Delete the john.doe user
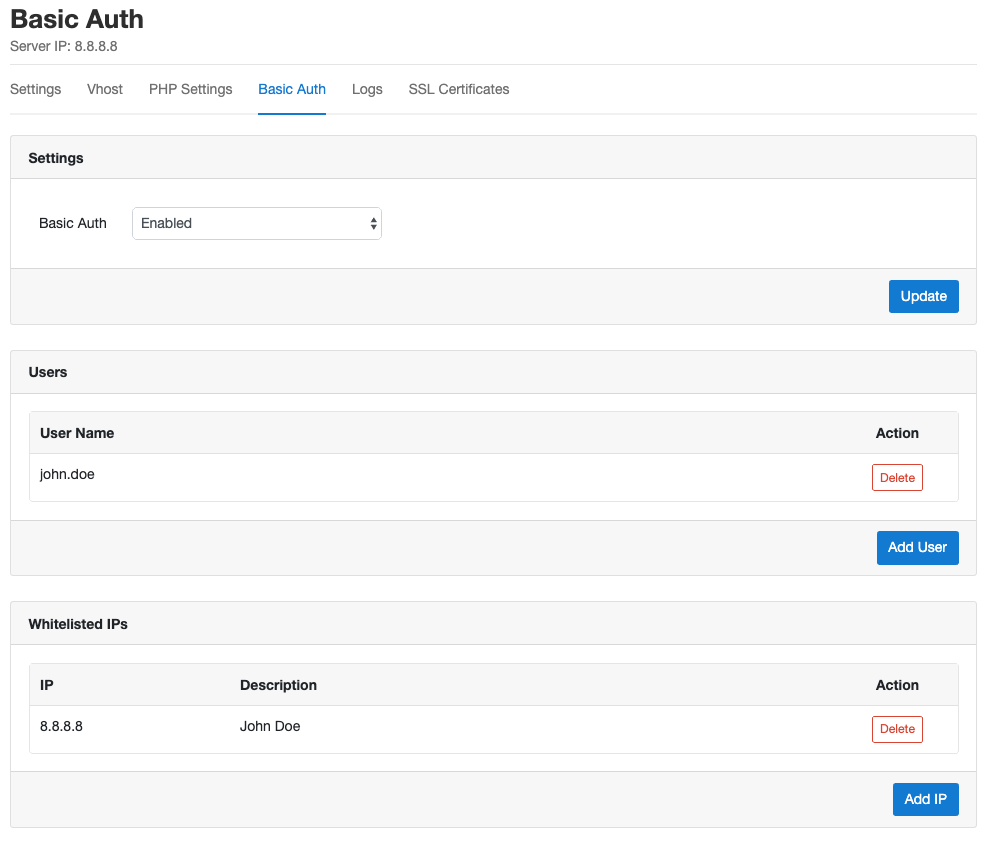989x845 pixels. pos(897,477)
